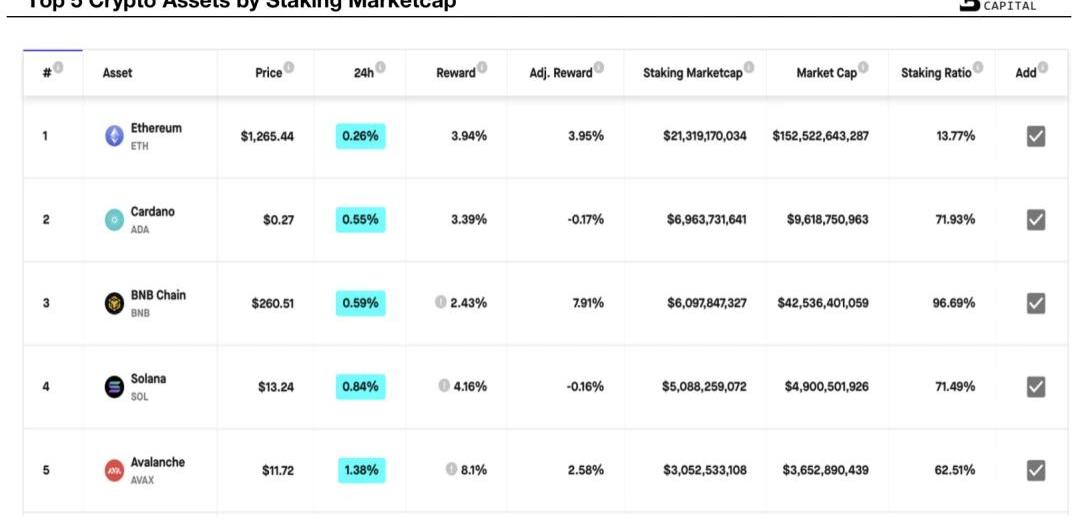Click the Solana staking marketcap value
This screenshot has height=526, width=1080.
(x=704, y=387)
